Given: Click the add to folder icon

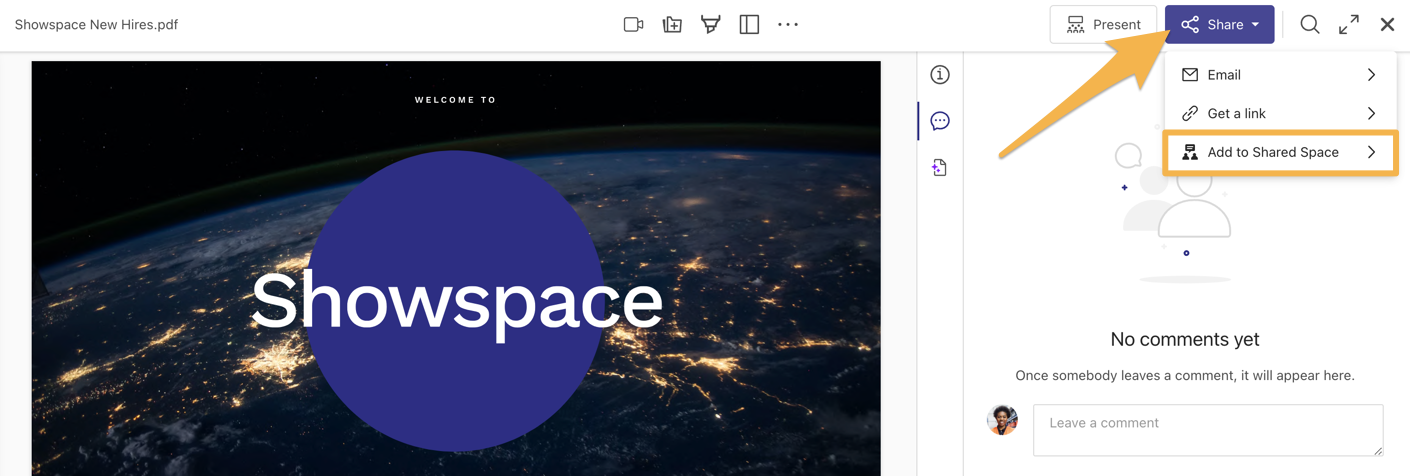Looking at the screenshot, I should [672, 24].
